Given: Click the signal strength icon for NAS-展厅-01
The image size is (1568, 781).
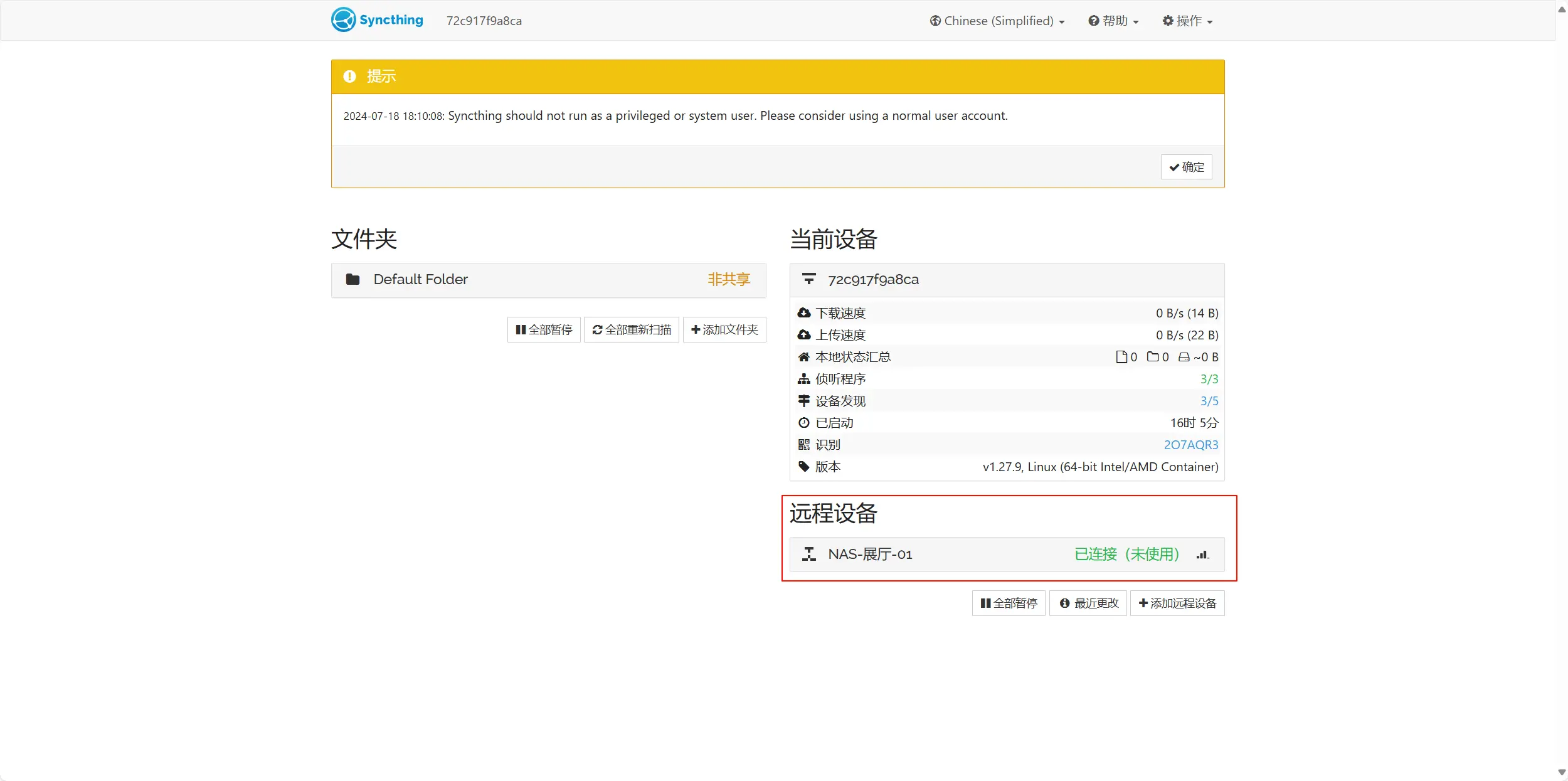Looking at the screenshot, I should pos(1202,555).
